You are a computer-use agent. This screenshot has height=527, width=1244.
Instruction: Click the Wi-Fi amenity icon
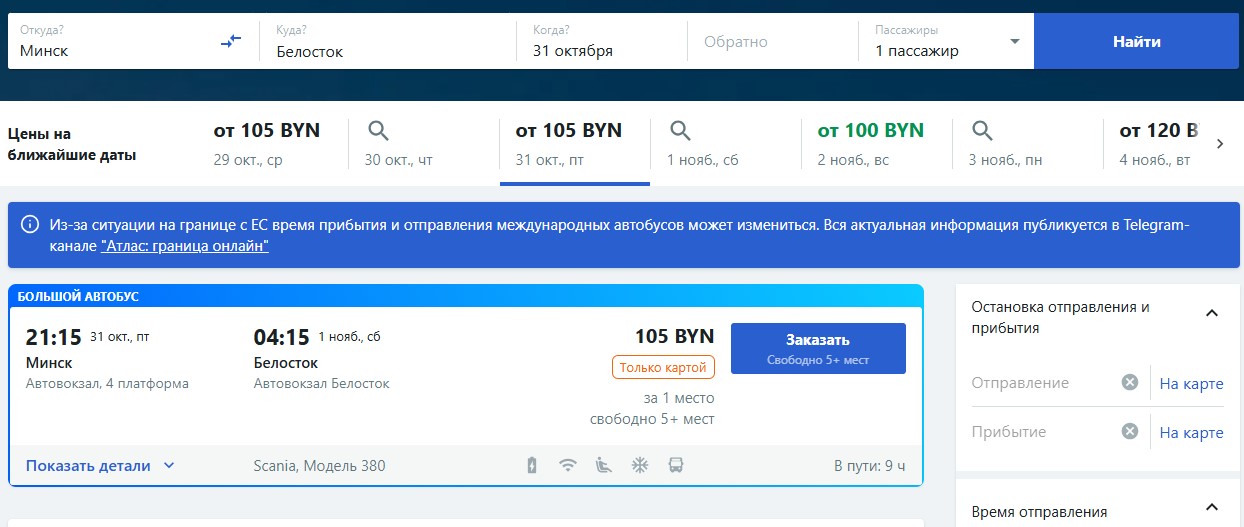[x=568, y=465]
